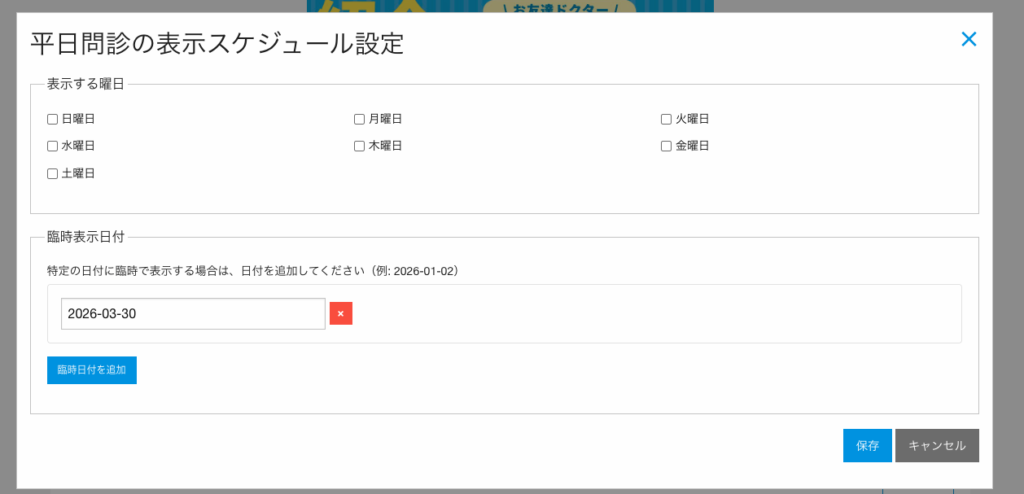Screen dimensions: 1024x494
Task: Mark the 土曜日 checkbox
Action: click(53, 174)
